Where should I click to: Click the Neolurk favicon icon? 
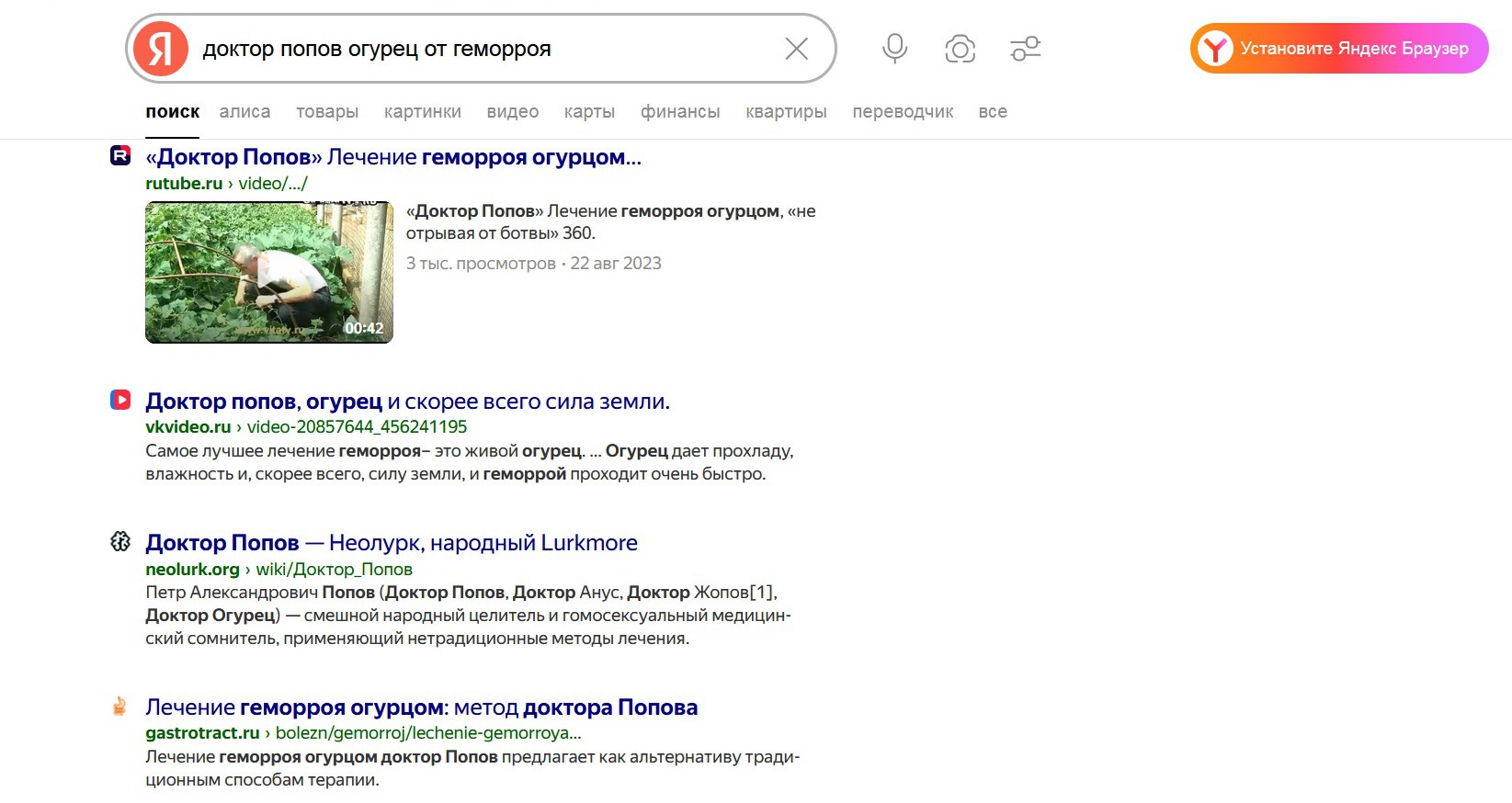[x=120, y=541]
